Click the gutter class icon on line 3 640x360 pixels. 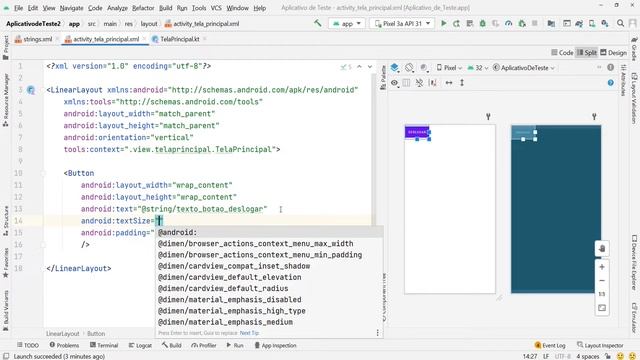pyautogui.click(x=31, y=90)
